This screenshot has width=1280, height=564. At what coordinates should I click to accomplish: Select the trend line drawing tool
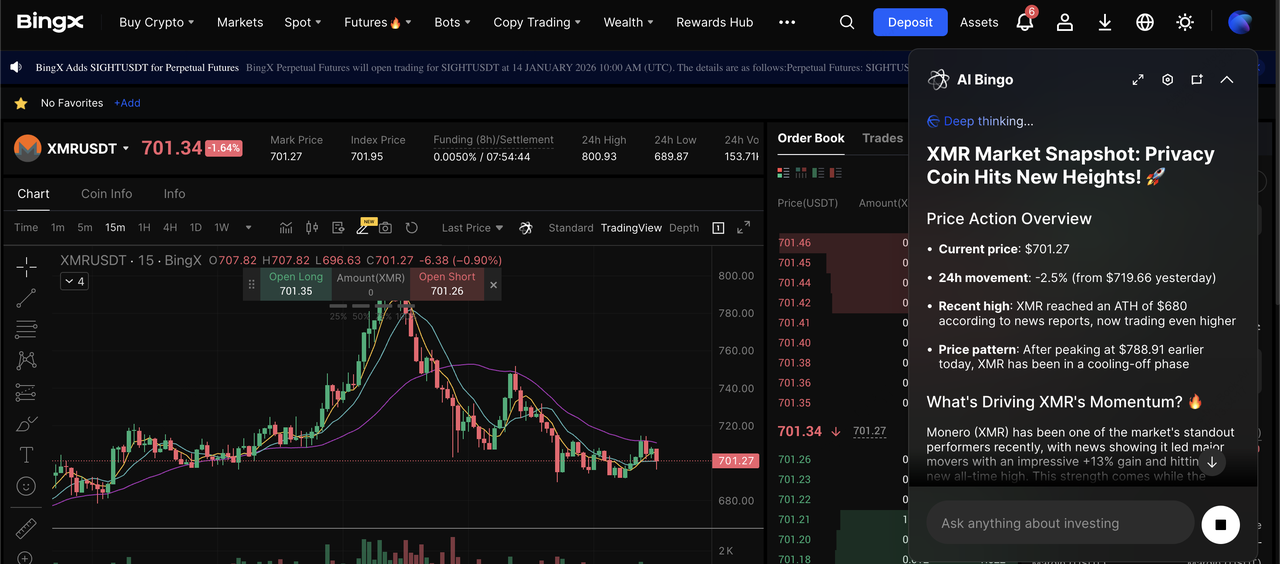(x=26, y=297)
